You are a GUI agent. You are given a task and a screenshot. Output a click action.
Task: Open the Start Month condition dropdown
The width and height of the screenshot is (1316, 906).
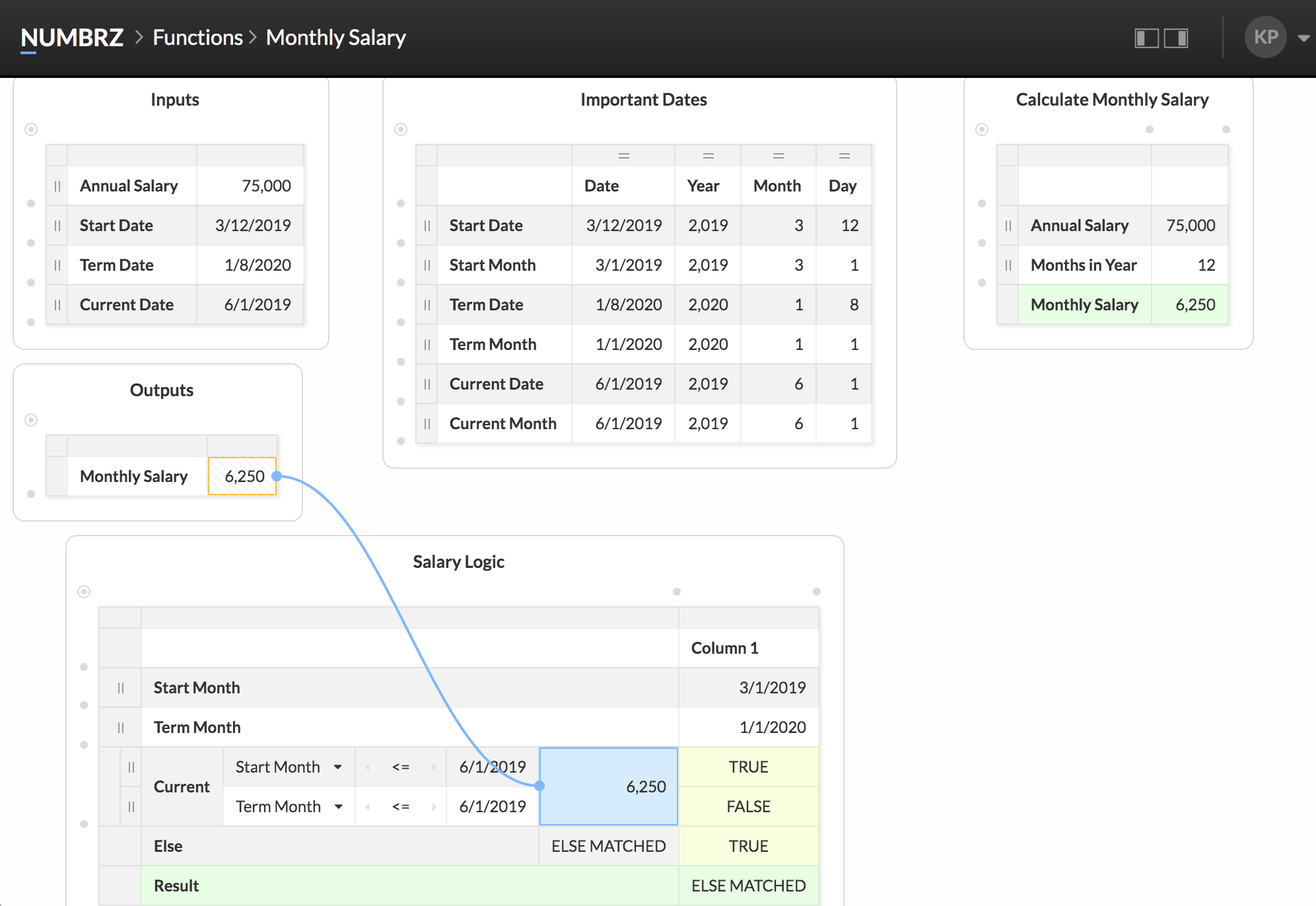pos(338,767)
